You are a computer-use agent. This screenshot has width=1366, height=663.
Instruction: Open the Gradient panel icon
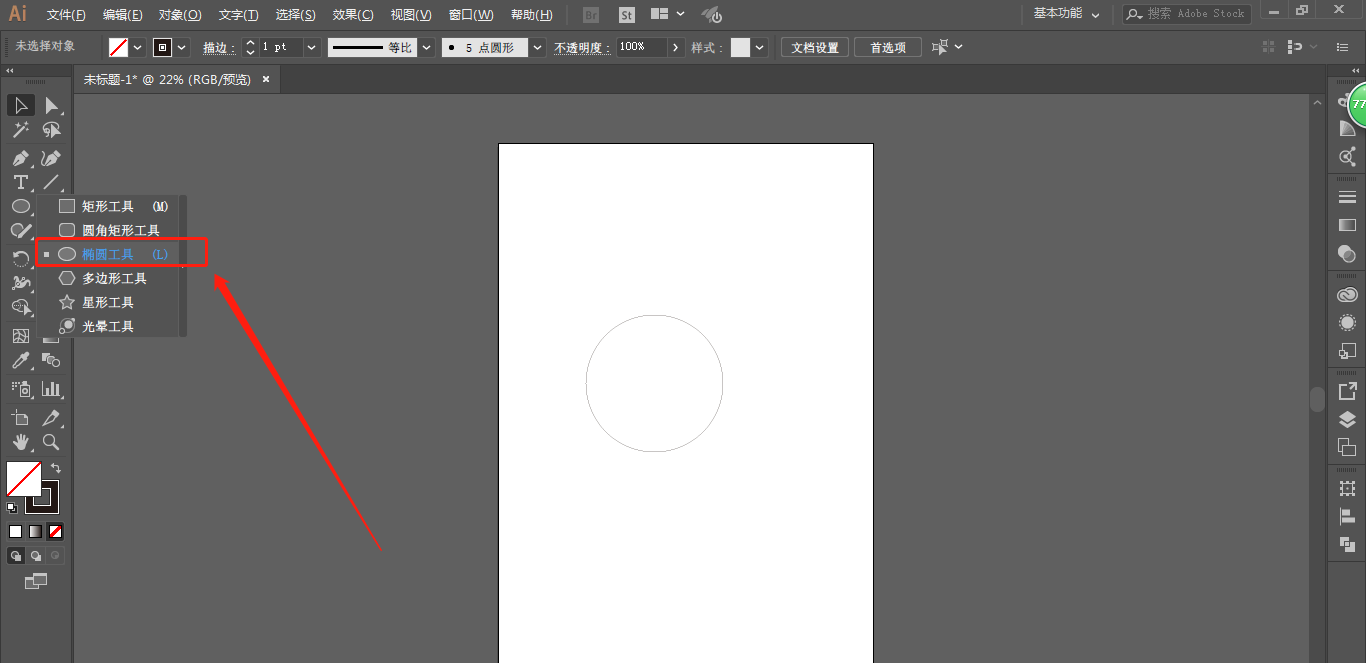[1347, 226]
